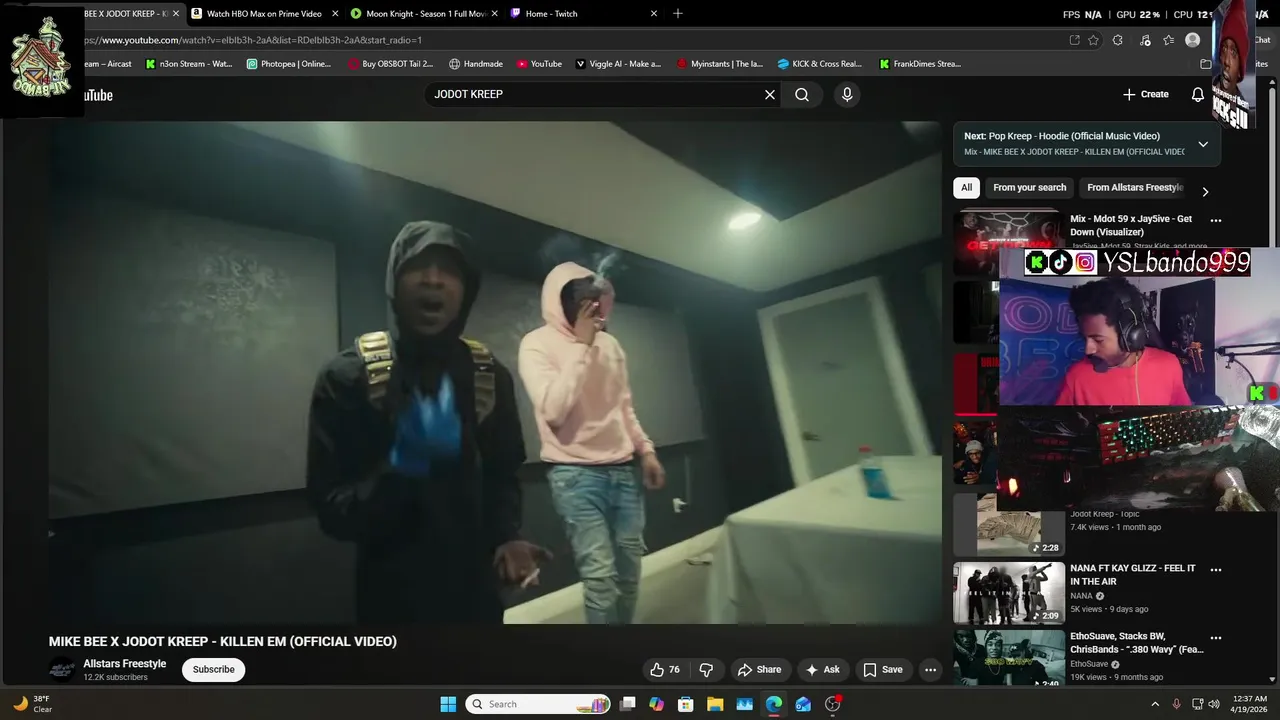This screenshot has height=720, width=1280.
Task: Open KICK & Cross Real bookmark
Action: pyautogui.click(x=819, y=64)
